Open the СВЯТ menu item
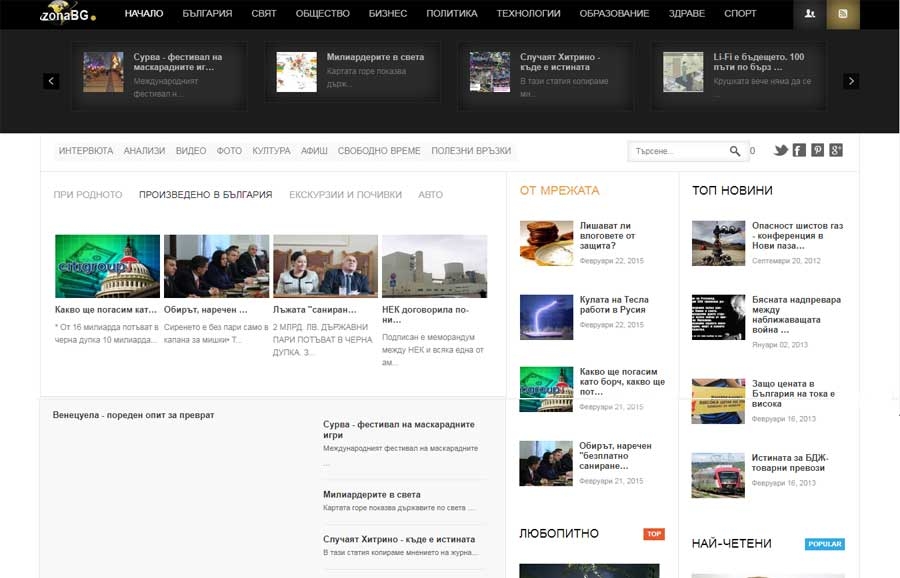Viewport: 900px width, 578px height. (x=264, y=13)
